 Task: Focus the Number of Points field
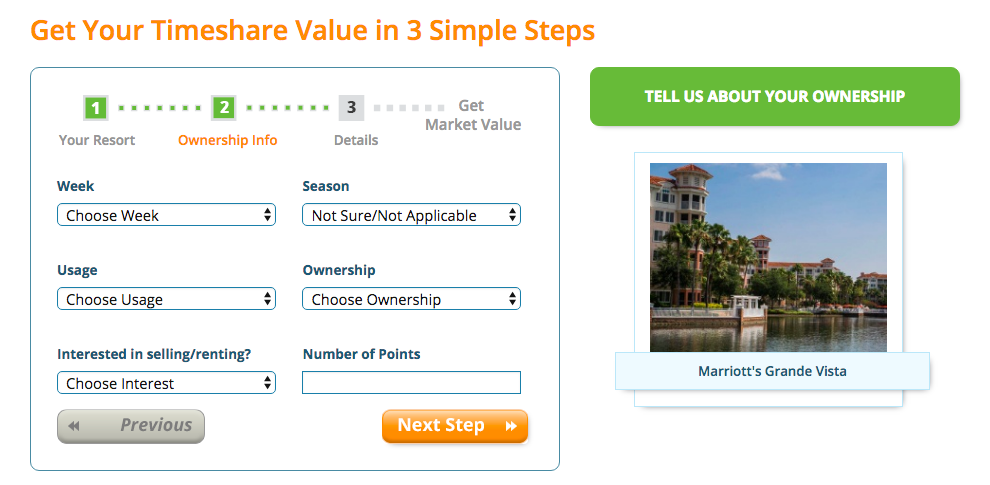pos(412,383)
